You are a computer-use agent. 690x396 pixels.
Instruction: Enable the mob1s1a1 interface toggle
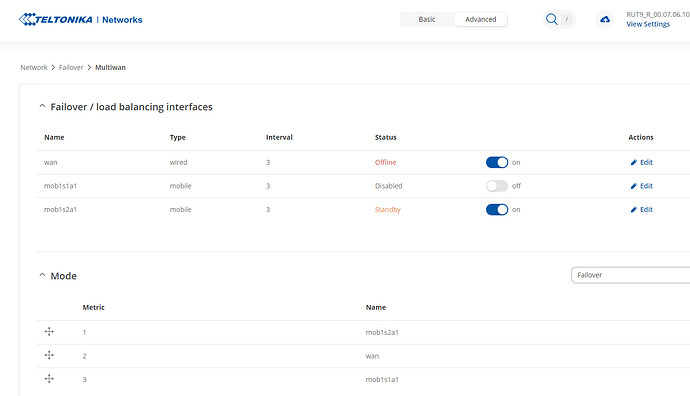(x=497, y=186)
